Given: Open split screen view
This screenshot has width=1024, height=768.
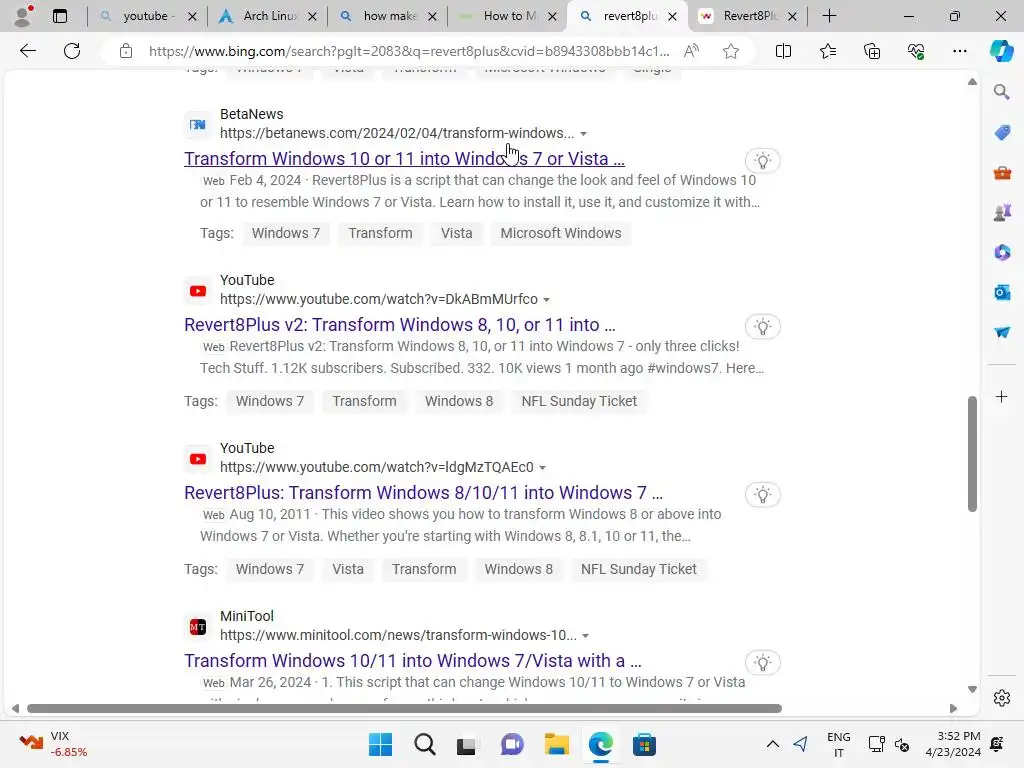Looking at the screenshot, I should point(783,51).
